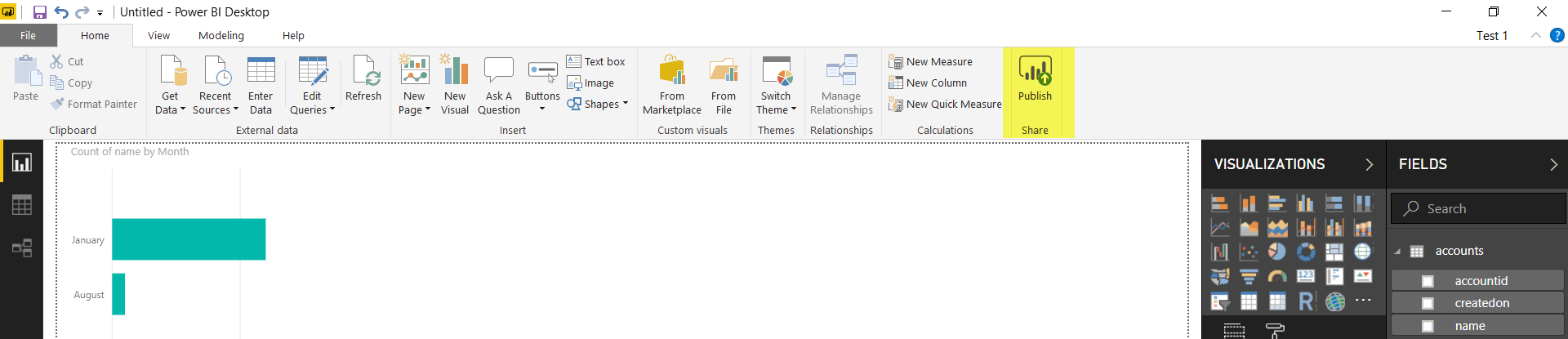Viewport: 1568px width, 339px height.
Task: Select the line chart visual
Action: 1220,228
